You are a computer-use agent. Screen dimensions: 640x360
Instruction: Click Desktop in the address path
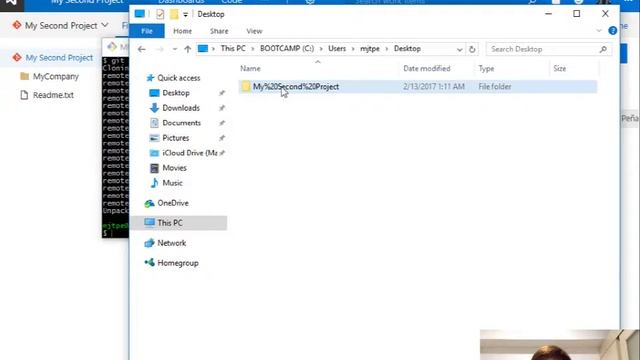[407, 49]
